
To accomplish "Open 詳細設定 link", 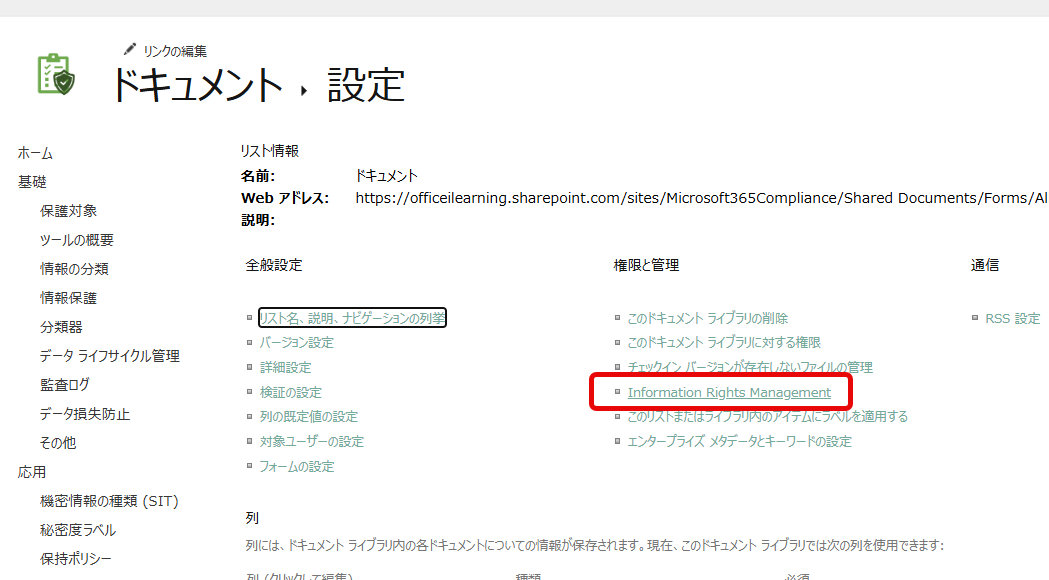I will (x=285, y=368).
